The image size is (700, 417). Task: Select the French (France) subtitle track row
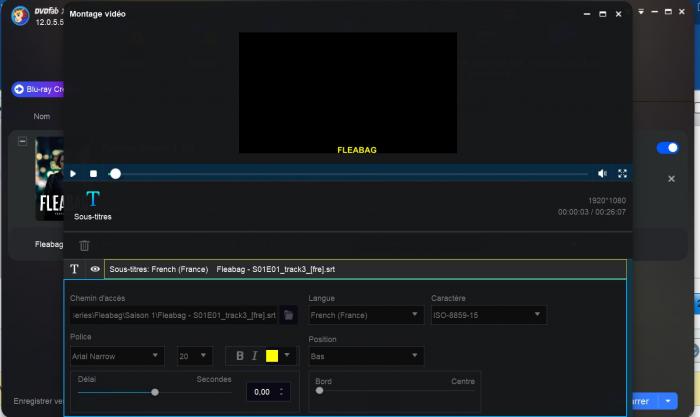click(x=365, y=269)
